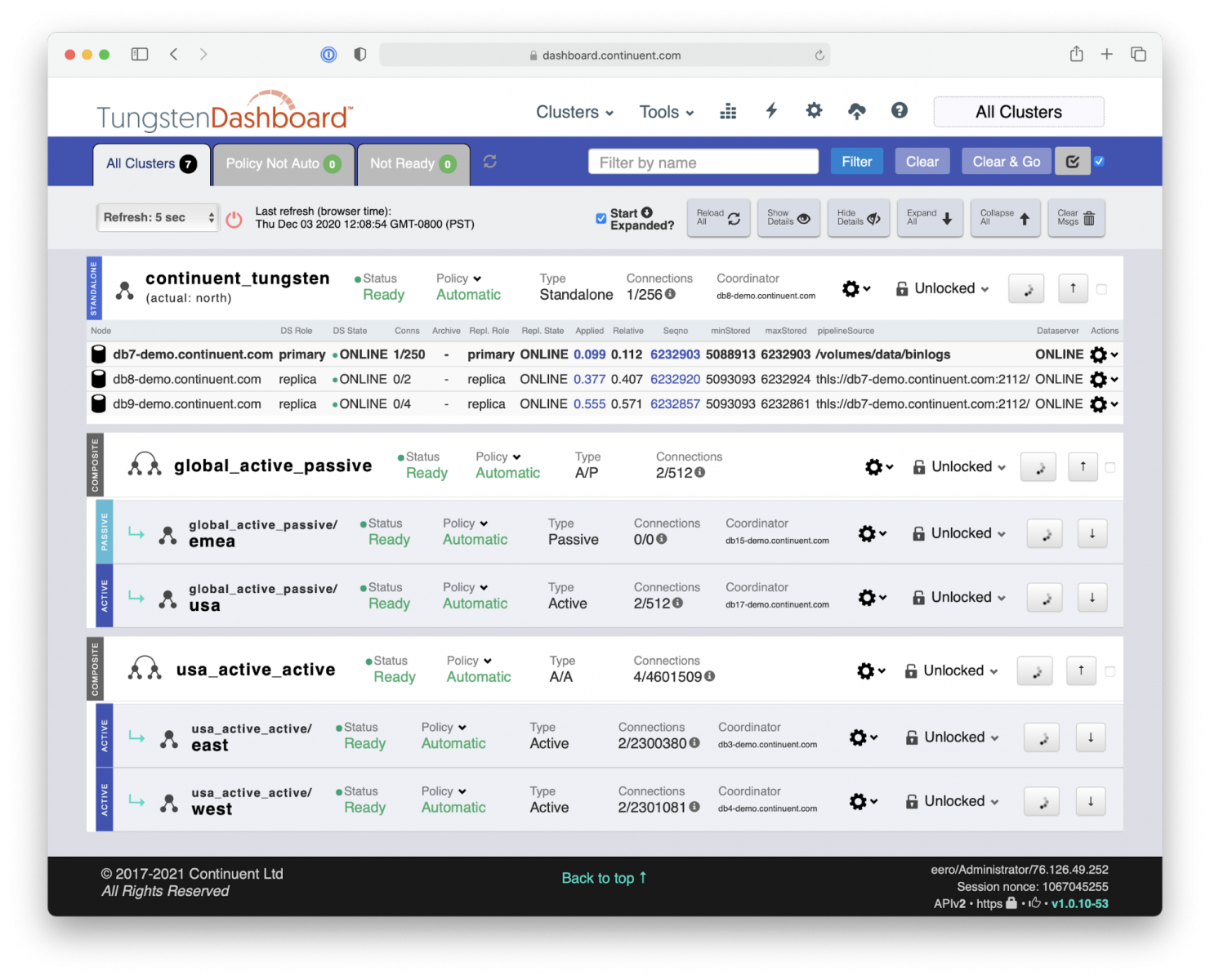This screenshot has height=980, width=1210.
Task: Click the Filter button
Action: point(856,162)
